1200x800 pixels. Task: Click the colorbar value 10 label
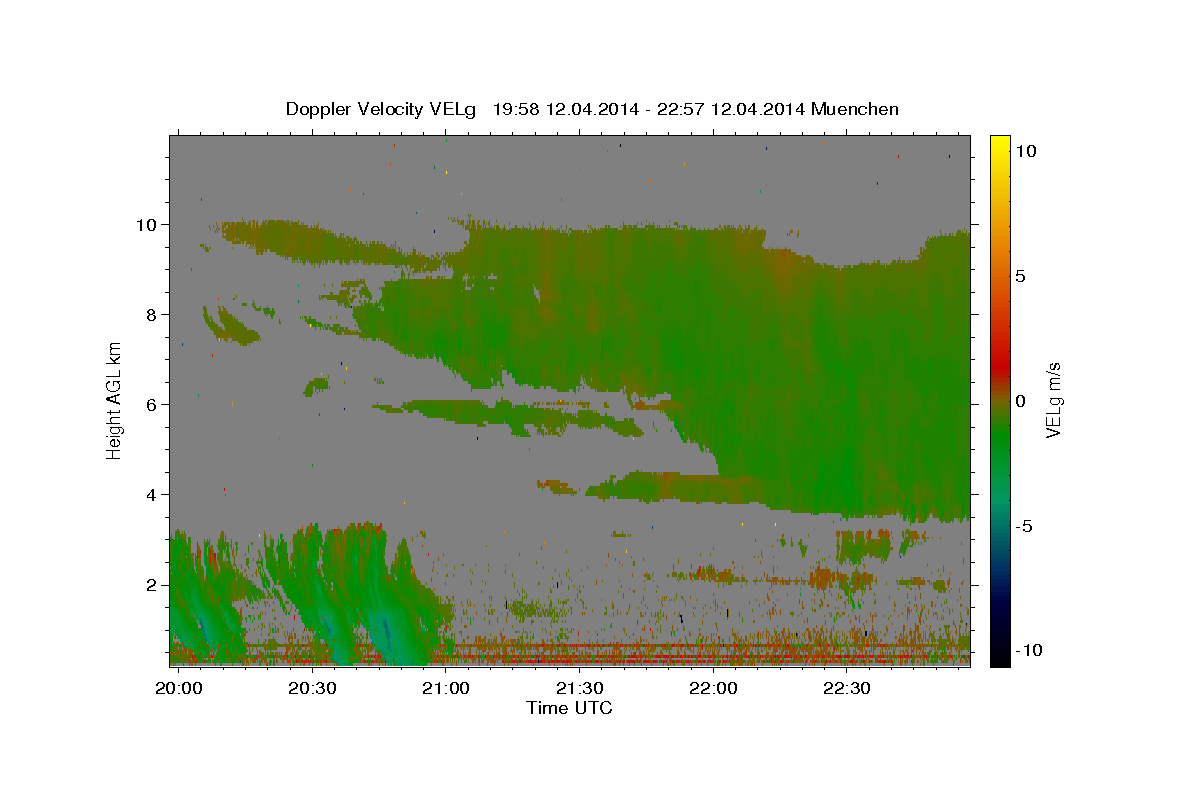point(1025,150)
